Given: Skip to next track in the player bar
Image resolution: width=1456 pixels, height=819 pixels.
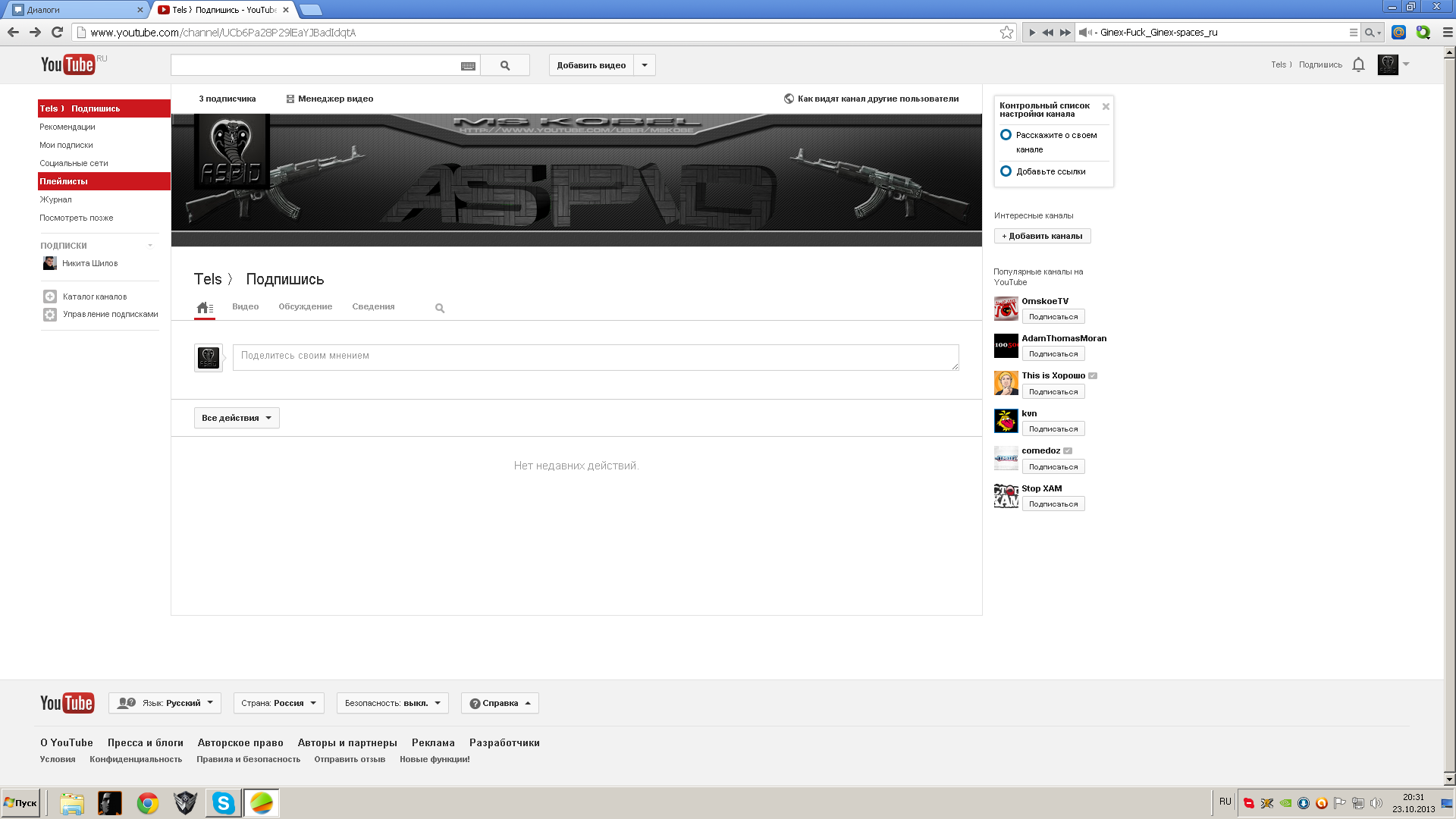Looking at the screenshot, I should point(1065,32).
